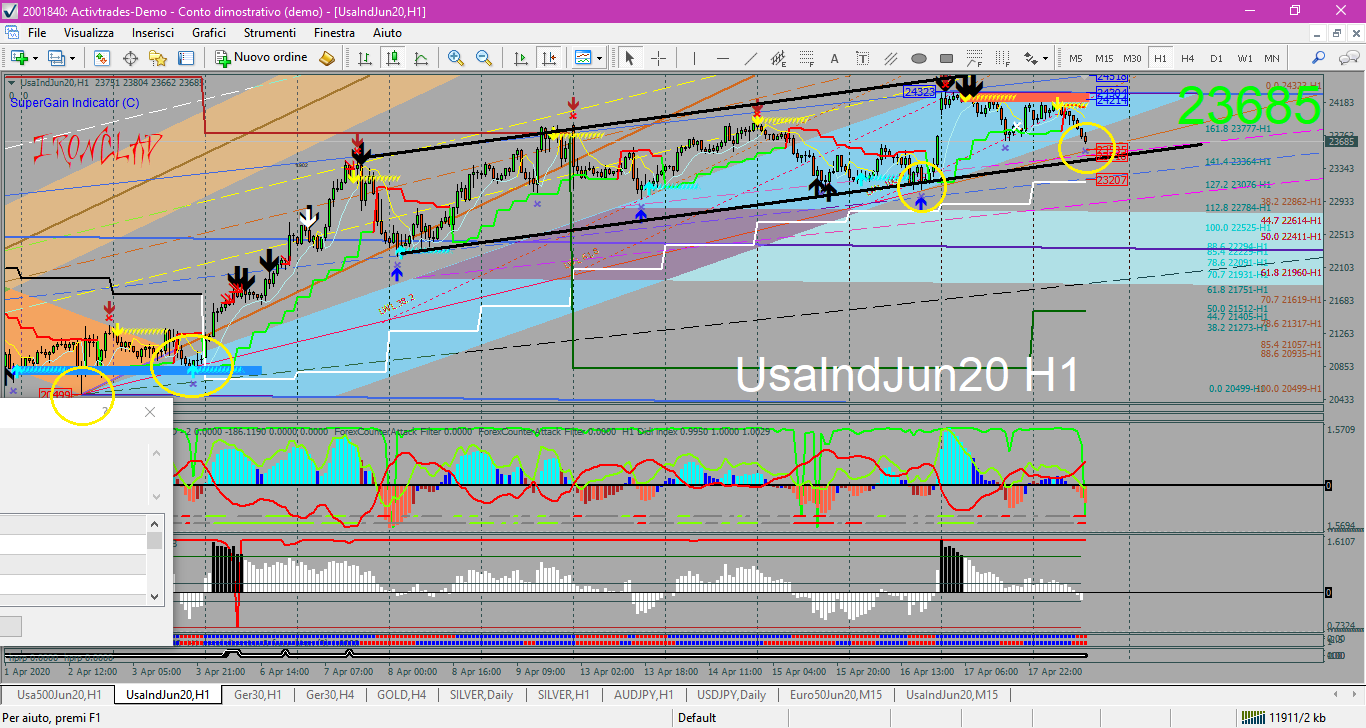Select the text tool letter A
The height and width of the screenshot is (728, 1366).
[x=835, y=58]
